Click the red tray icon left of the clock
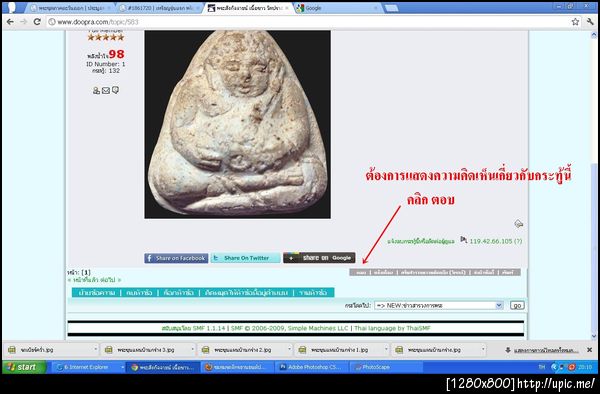This screenshot has width=600, height=394. coord(572,367)
